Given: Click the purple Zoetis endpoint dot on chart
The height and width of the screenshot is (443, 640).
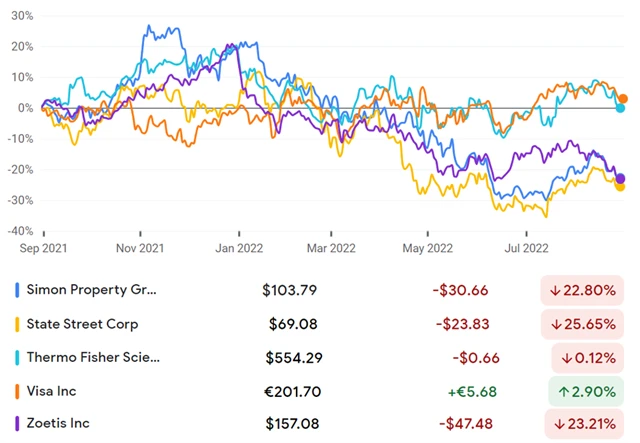Looking at the screenshot, I should tap(621, 178).
